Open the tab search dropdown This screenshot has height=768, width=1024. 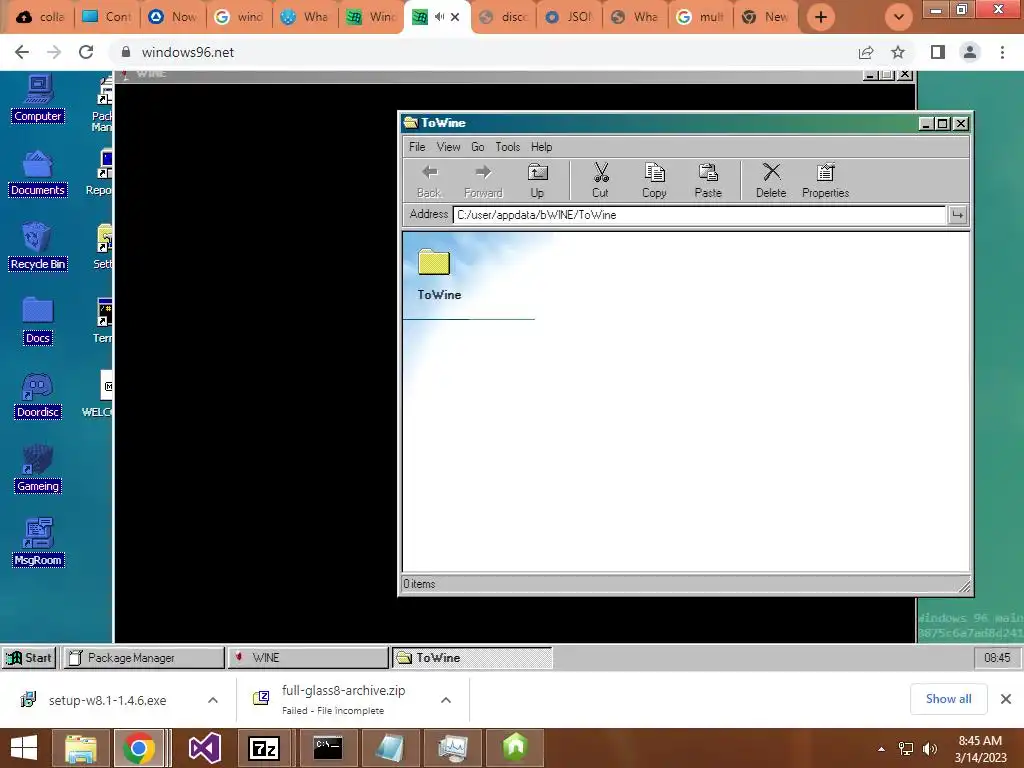(x=899, y=17)
